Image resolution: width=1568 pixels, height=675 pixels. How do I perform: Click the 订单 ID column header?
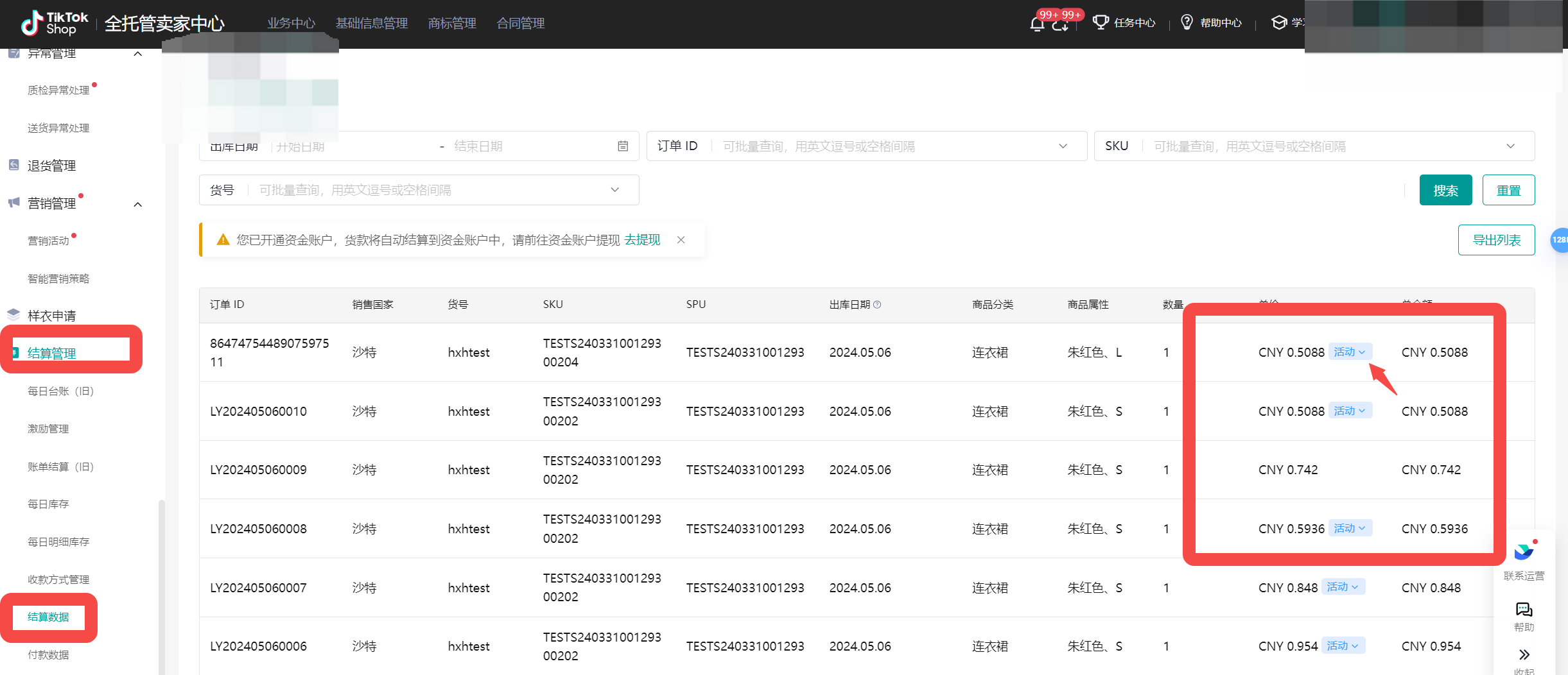[227, 305]
